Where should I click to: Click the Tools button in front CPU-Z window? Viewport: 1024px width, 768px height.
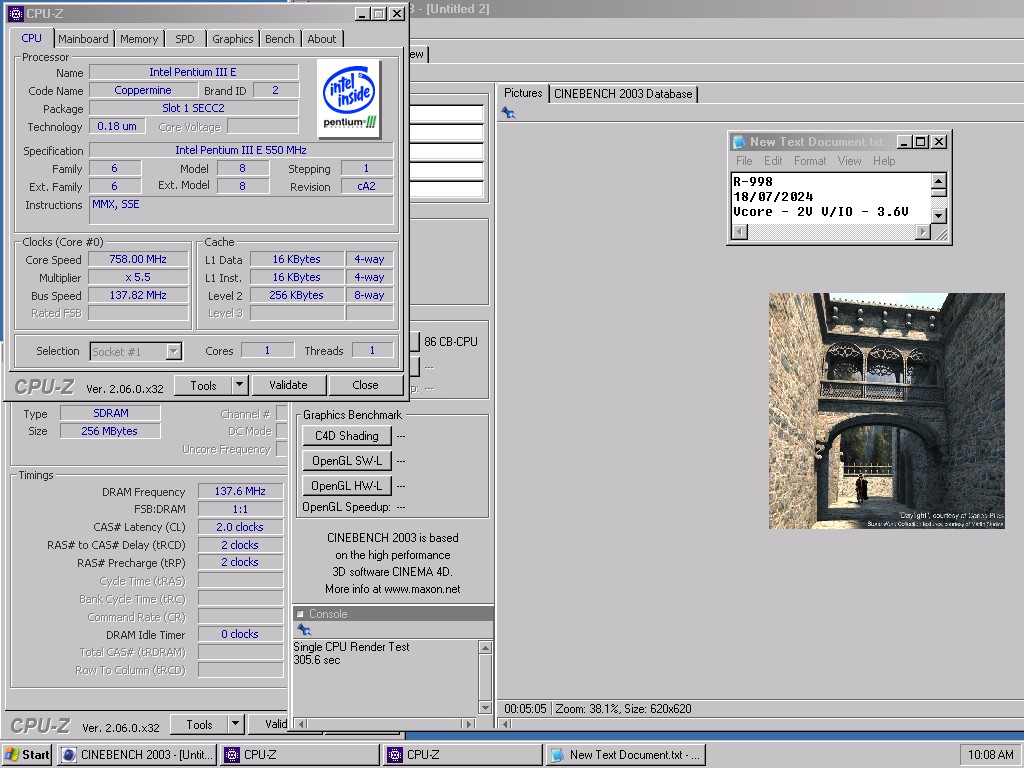(203, 385)
